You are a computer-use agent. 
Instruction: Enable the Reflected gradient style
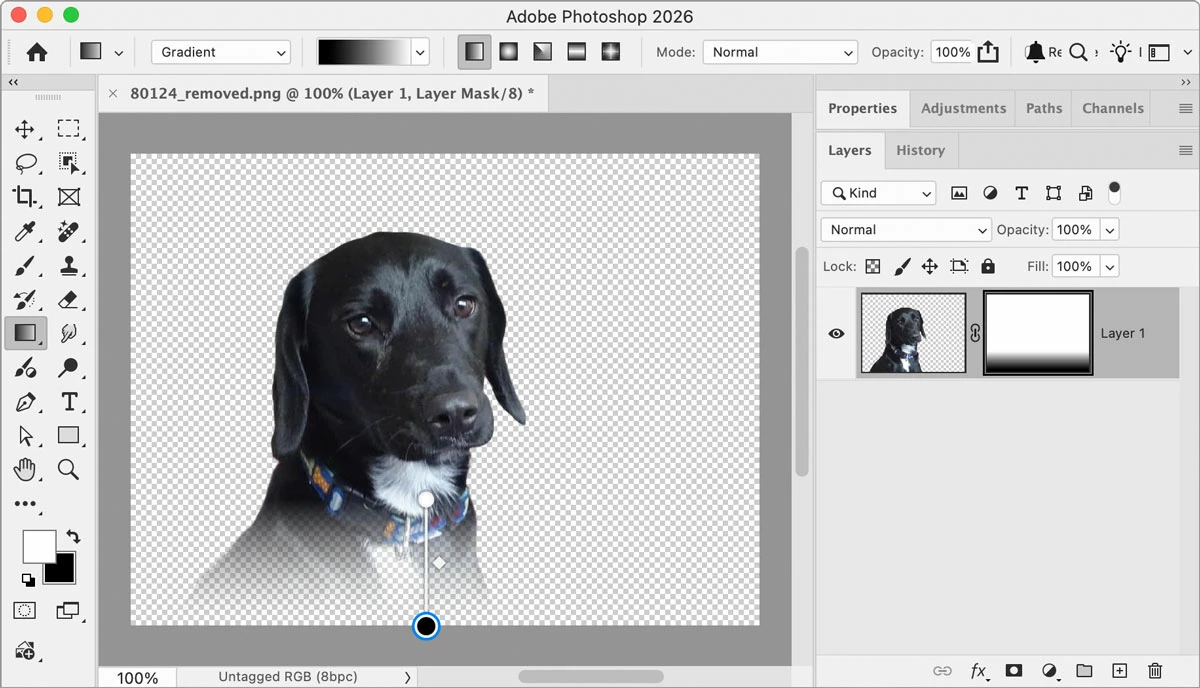pos(576,52)
